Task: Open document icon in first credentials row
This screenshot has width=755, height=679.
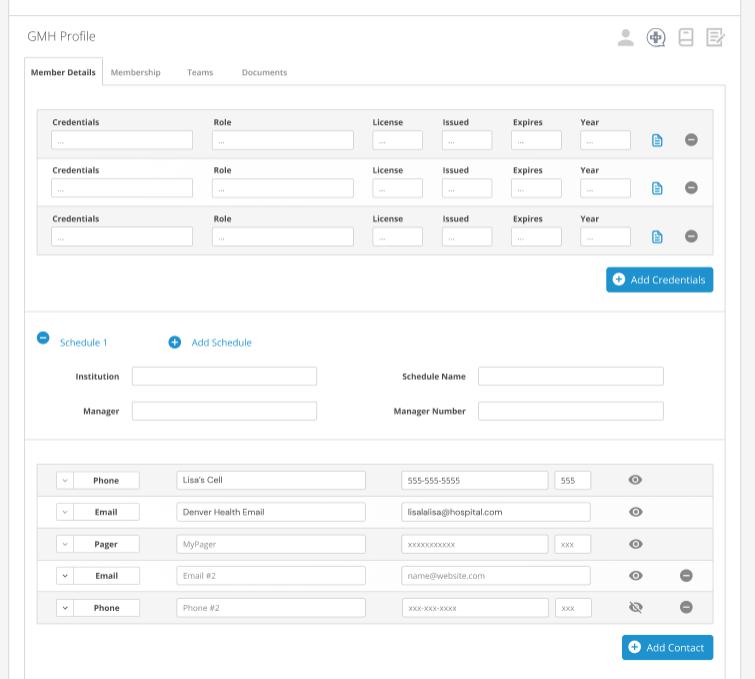Action: pyautogui.click(x=657, y=140)
